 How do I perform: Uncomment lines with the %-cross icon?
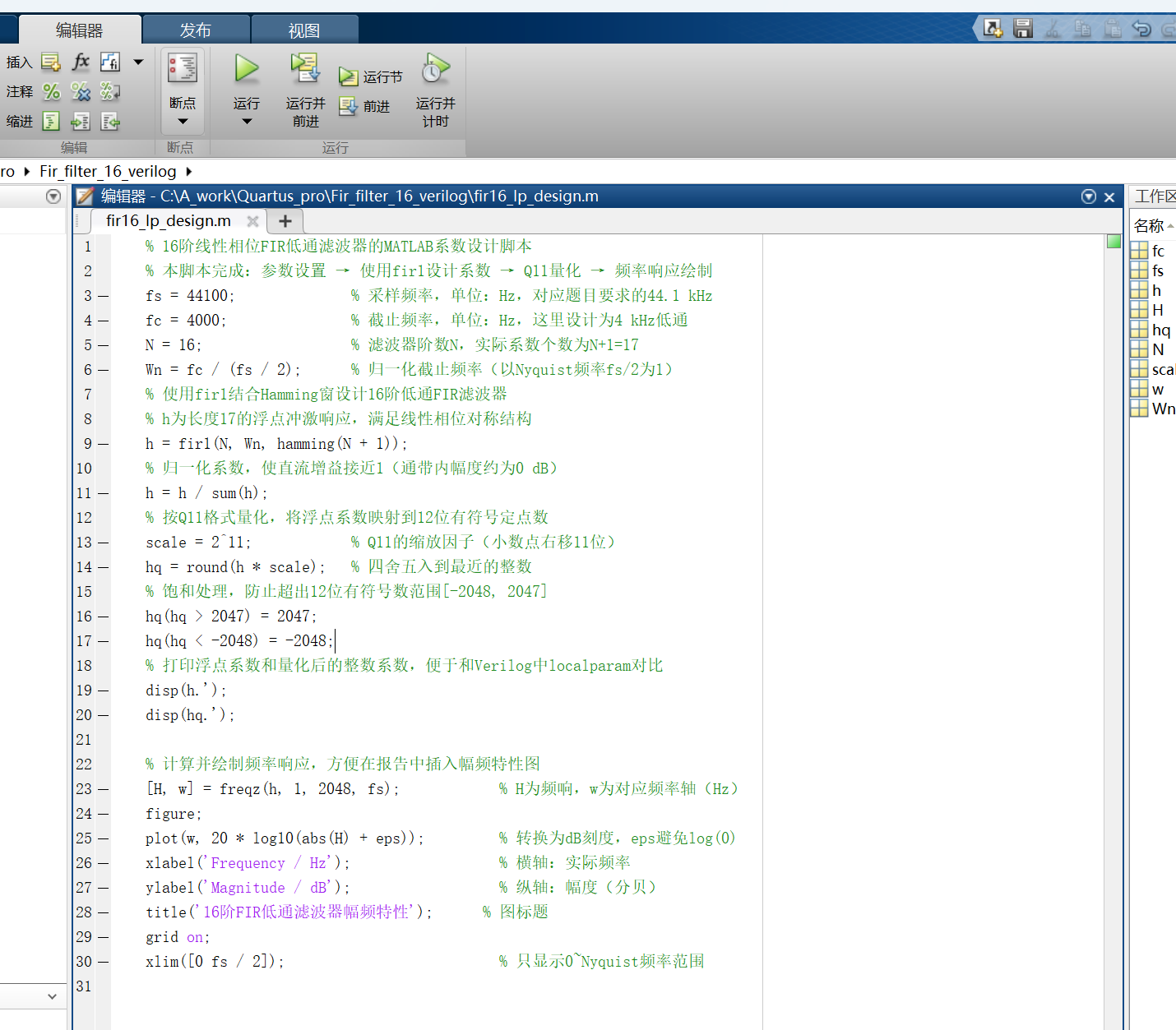point(81,91)
